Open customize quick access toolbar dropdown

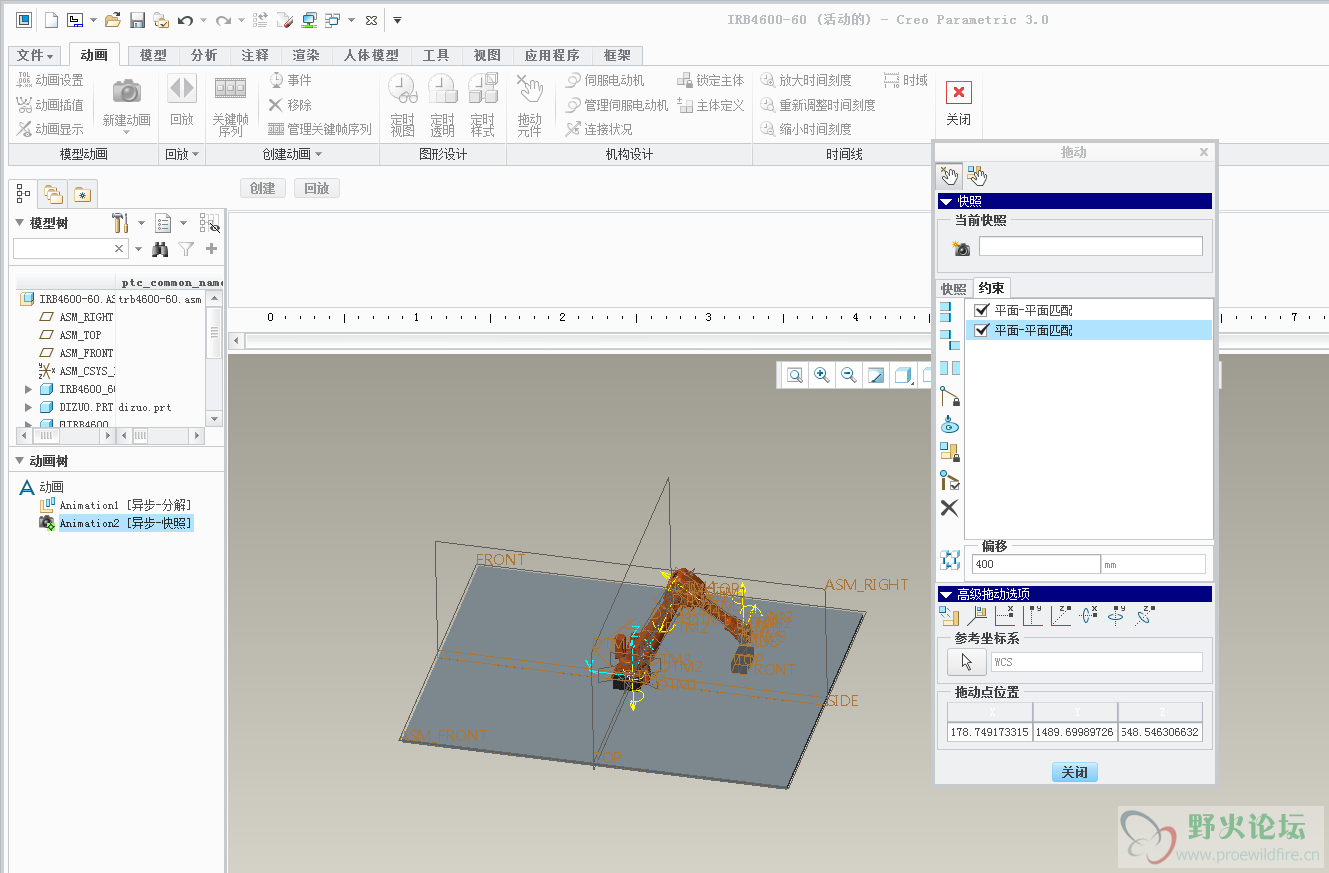[x=397, y=19]
